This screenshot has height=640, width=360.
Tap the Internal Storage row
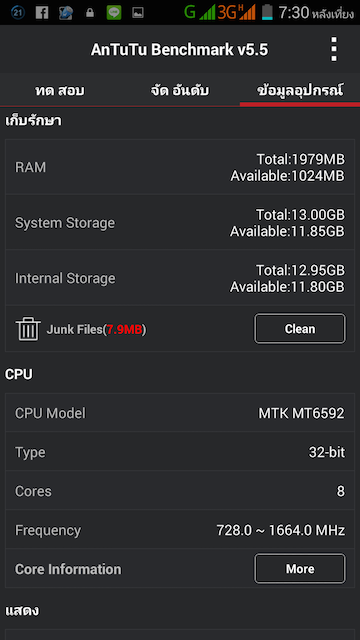click(x=180, y=278)
